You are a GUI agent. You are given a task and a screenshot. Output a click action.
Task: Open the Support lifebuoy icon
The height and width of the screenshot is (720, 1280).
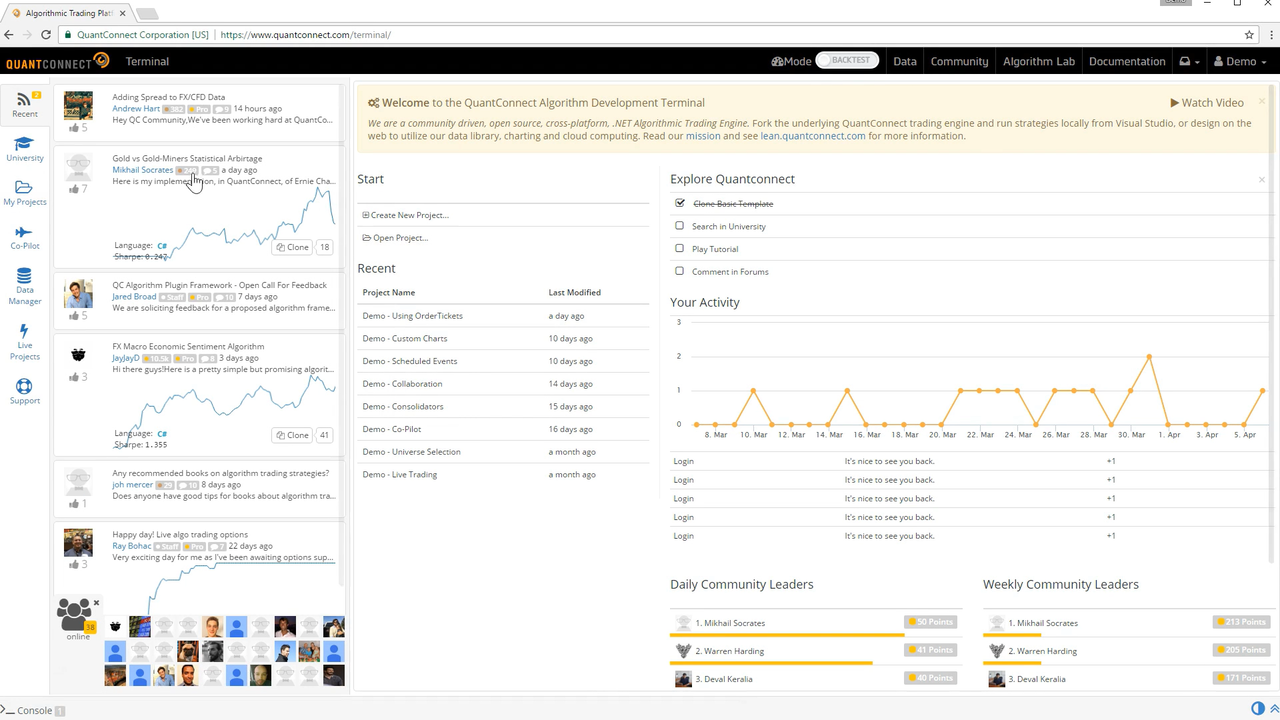(x=24, y=387)
